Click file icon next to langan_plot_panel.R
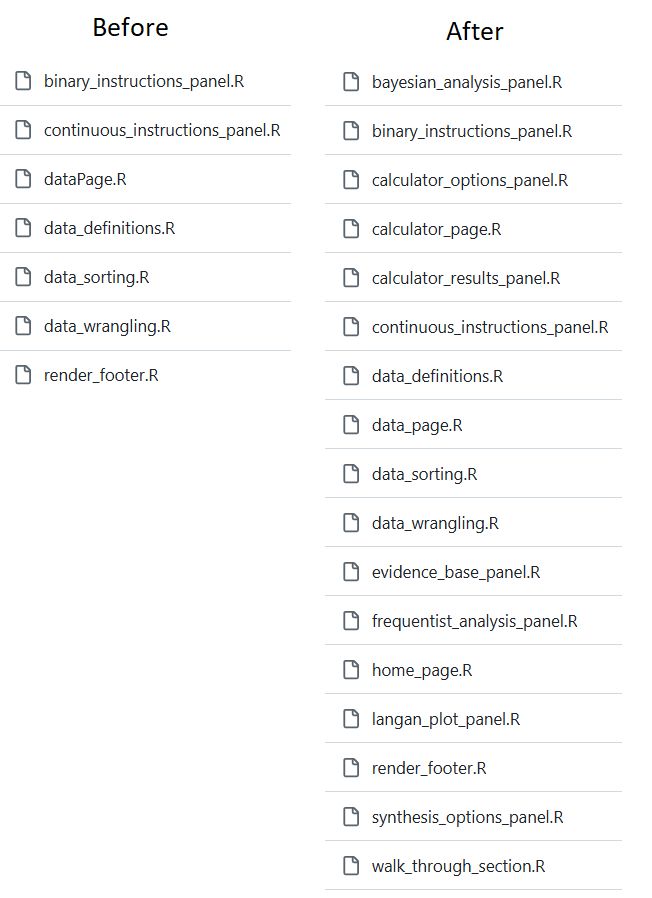The image size is (652, 898). pos(351,719)
